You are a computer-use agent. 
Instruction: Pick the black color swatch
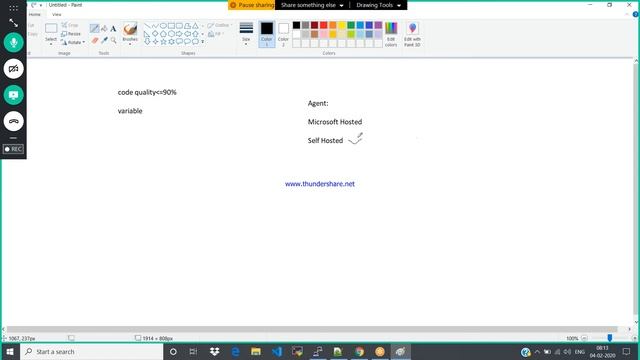[x=296, y=25]
